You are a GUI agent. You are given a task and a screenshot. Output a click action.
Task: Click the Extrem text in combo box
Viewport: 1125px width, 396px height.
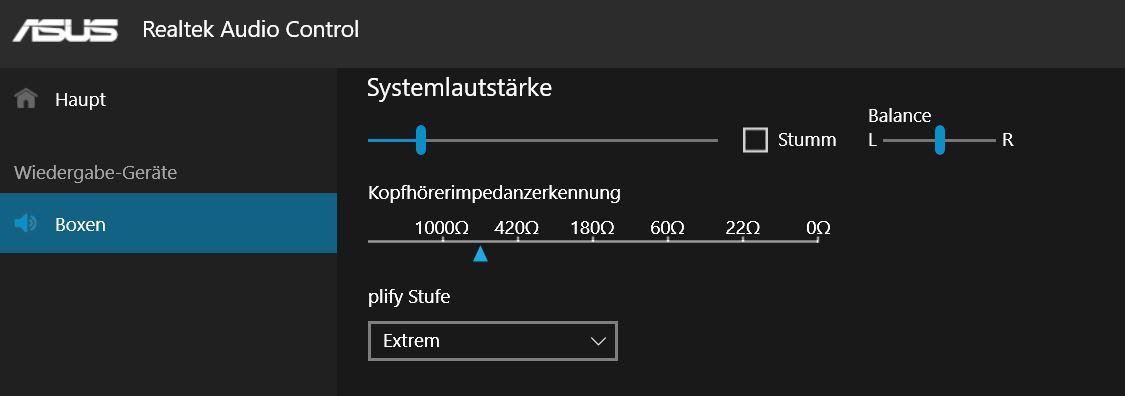[411, 341]
